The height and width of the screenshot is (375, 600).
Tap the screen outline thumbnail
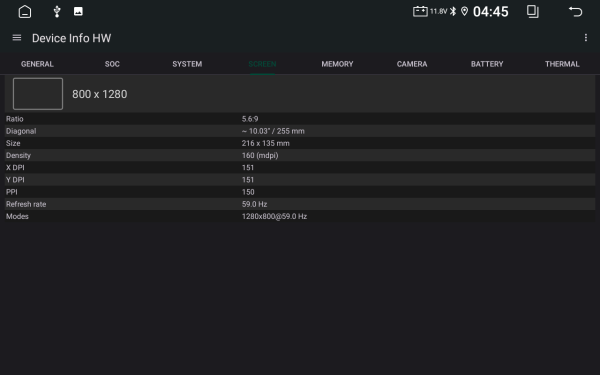pos(38,94)
